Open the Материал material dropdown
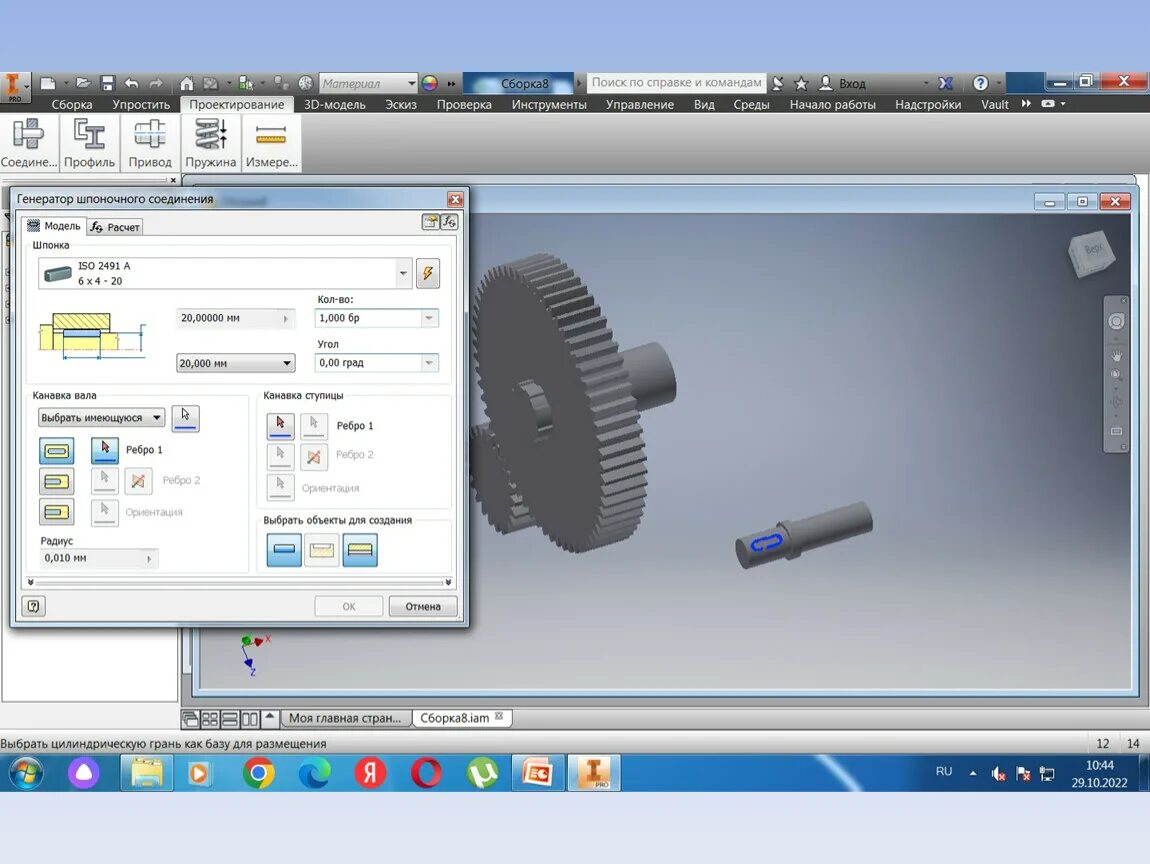This screenshot has width=1150, height=864. tap(411, 84)
